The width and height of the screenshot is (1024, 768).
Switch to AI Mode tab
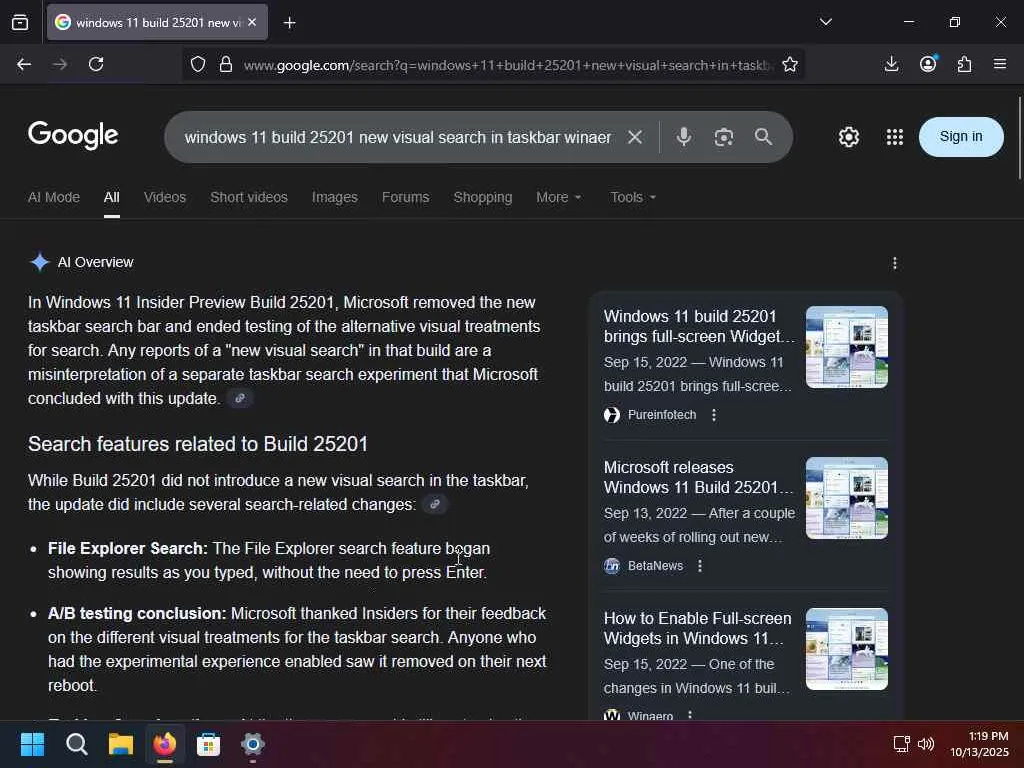tap(54, 197)
